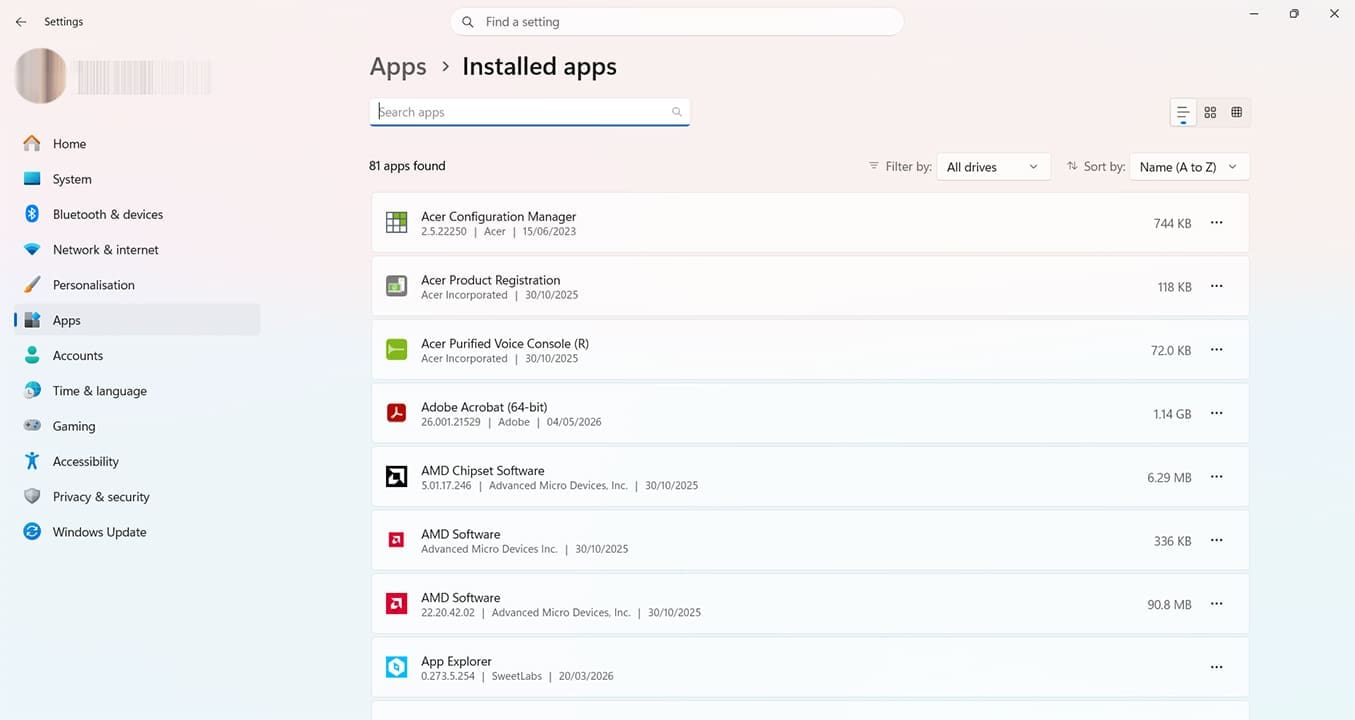Click the 81 apps found text
The height and width of the screenshot is (720, 1355).
click(407, 166)
